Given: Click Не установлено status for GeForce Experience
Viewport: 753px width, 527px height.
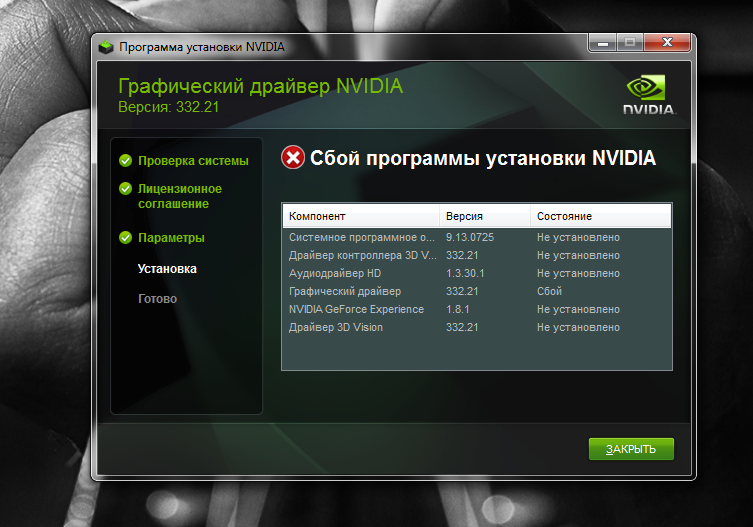Looking at the screenshot, I should click(x=578, y=309).
